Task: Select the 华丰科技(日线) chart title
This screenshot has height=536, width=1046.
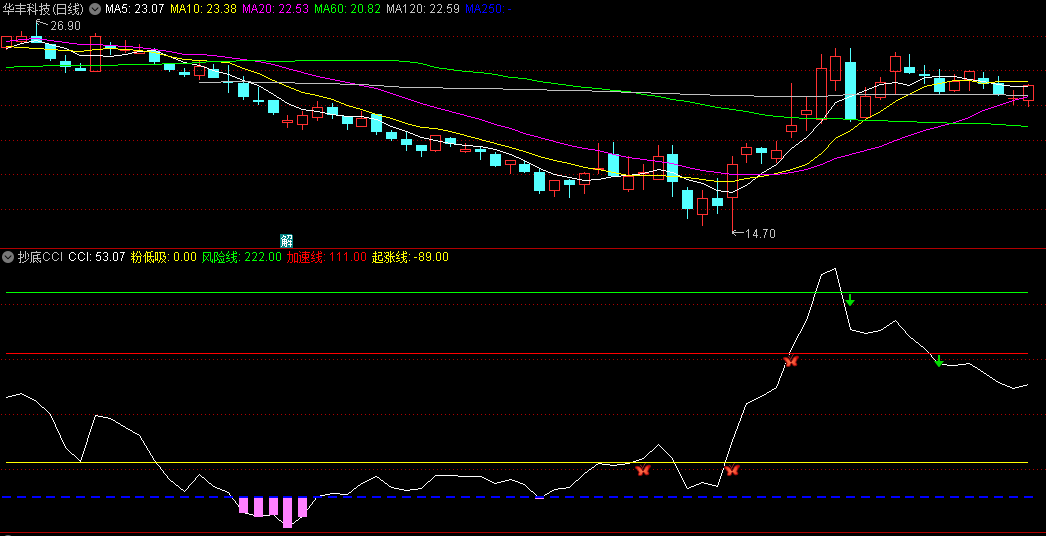Action: [x=43, y=9]
